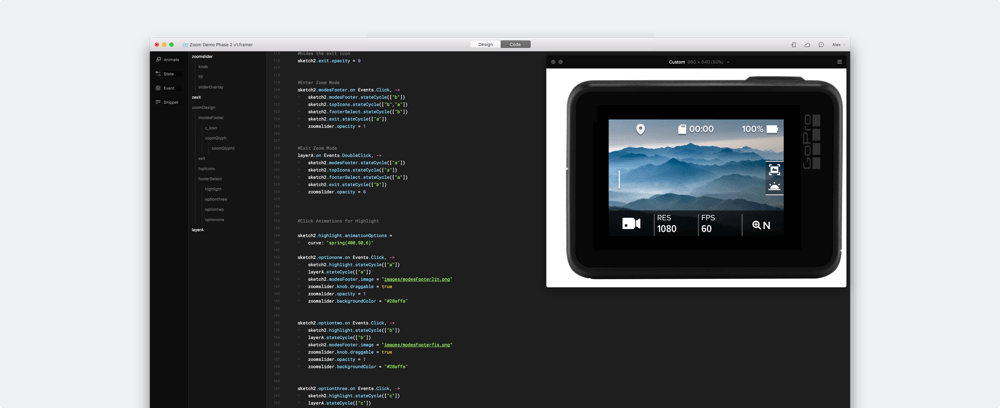Open the Alex account dropdown

coord(837,45)
